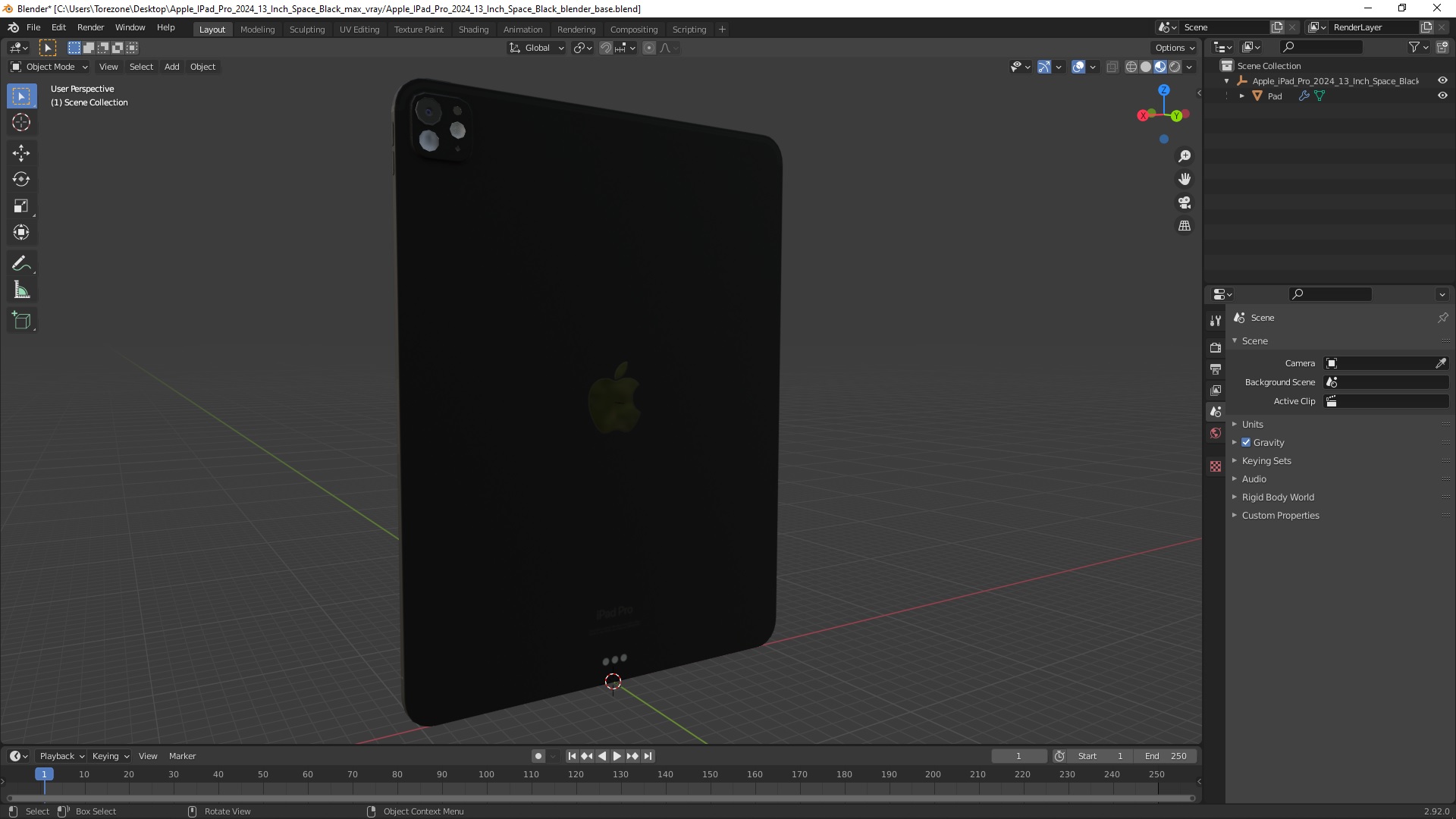Screen dimensions: 1456x819
Task: Choose the Move tool
Action: click(x=21, y=153)
